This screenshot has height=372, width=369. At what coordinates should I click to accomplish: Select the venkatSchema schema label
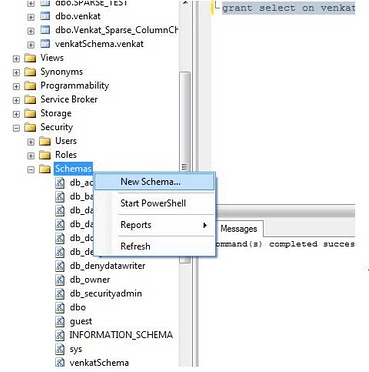99,363
